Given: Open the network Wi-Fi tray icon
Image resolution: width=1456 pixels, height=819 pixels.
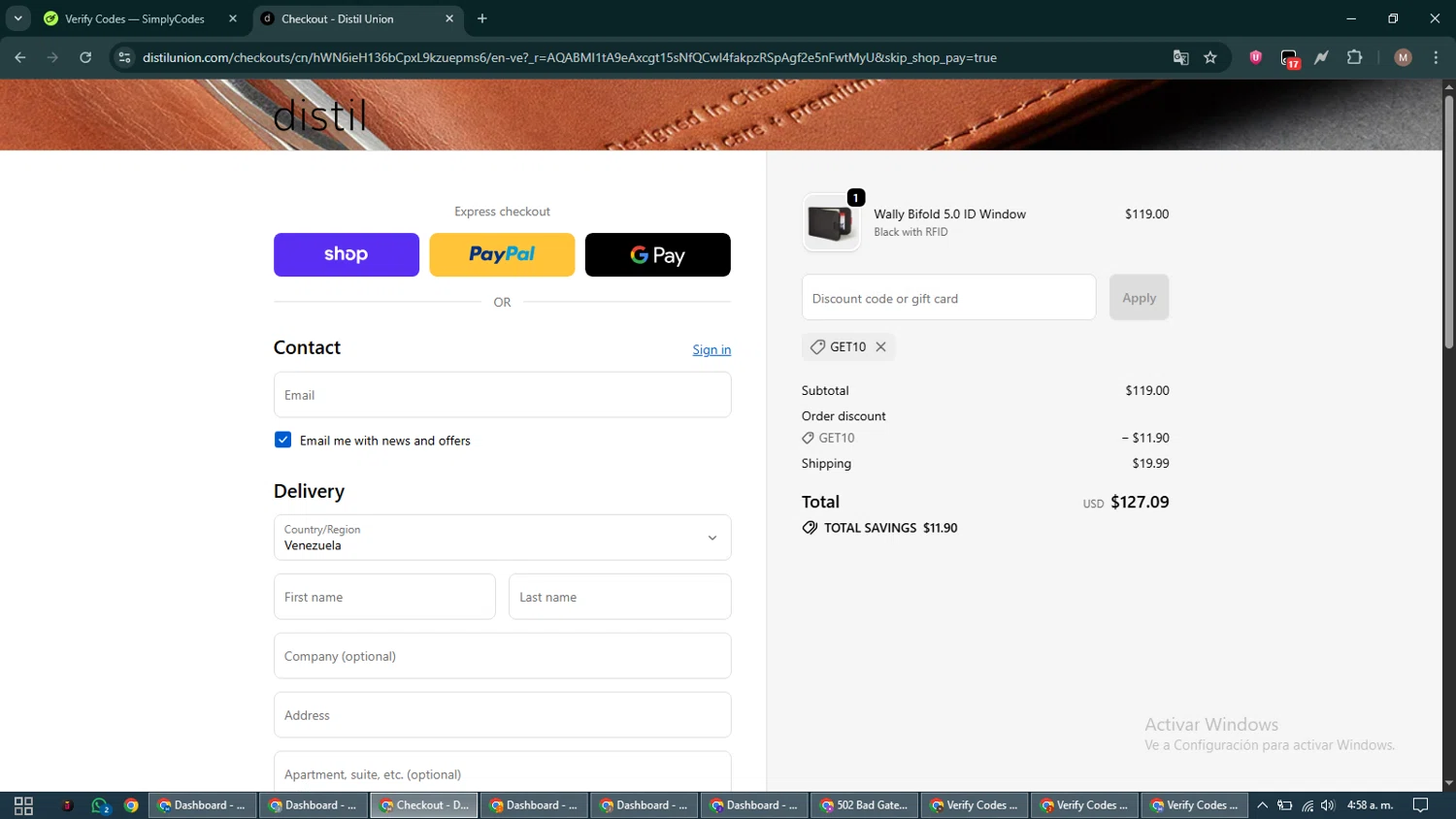Looking at the screenshot, I should point(1307,805).
